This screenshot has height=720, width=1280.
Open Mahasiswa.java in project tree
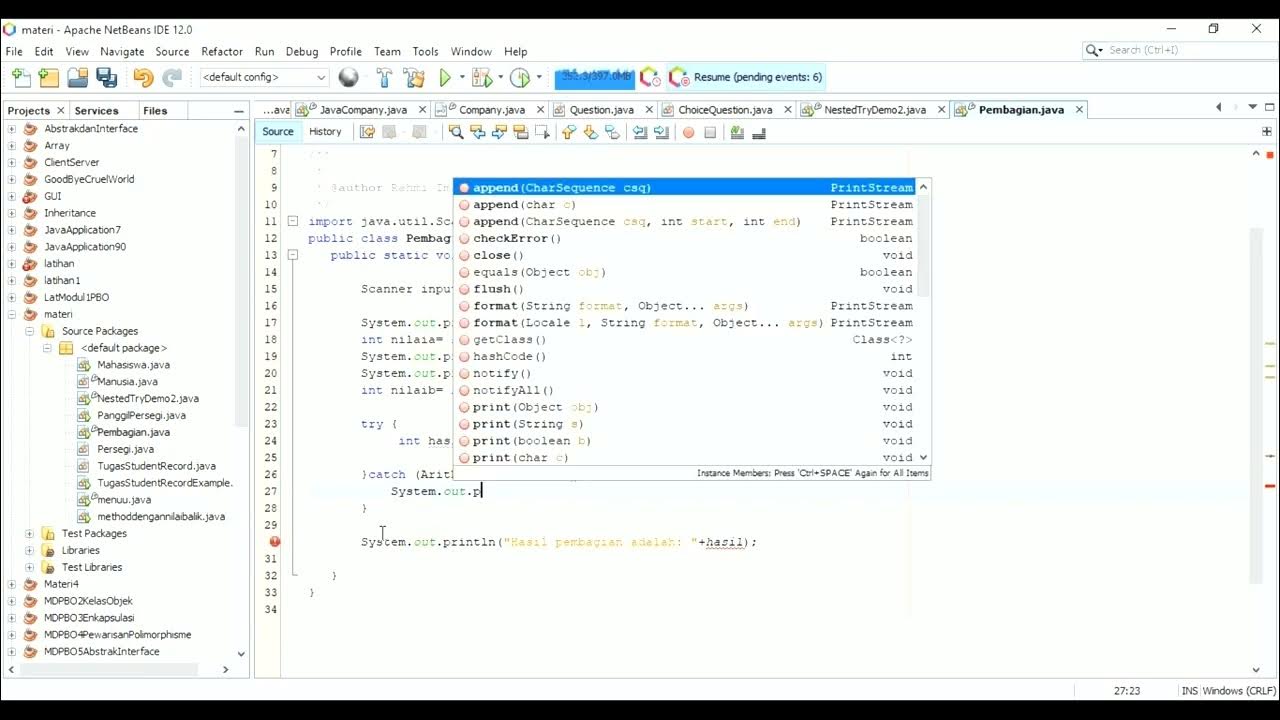[133, 365]
